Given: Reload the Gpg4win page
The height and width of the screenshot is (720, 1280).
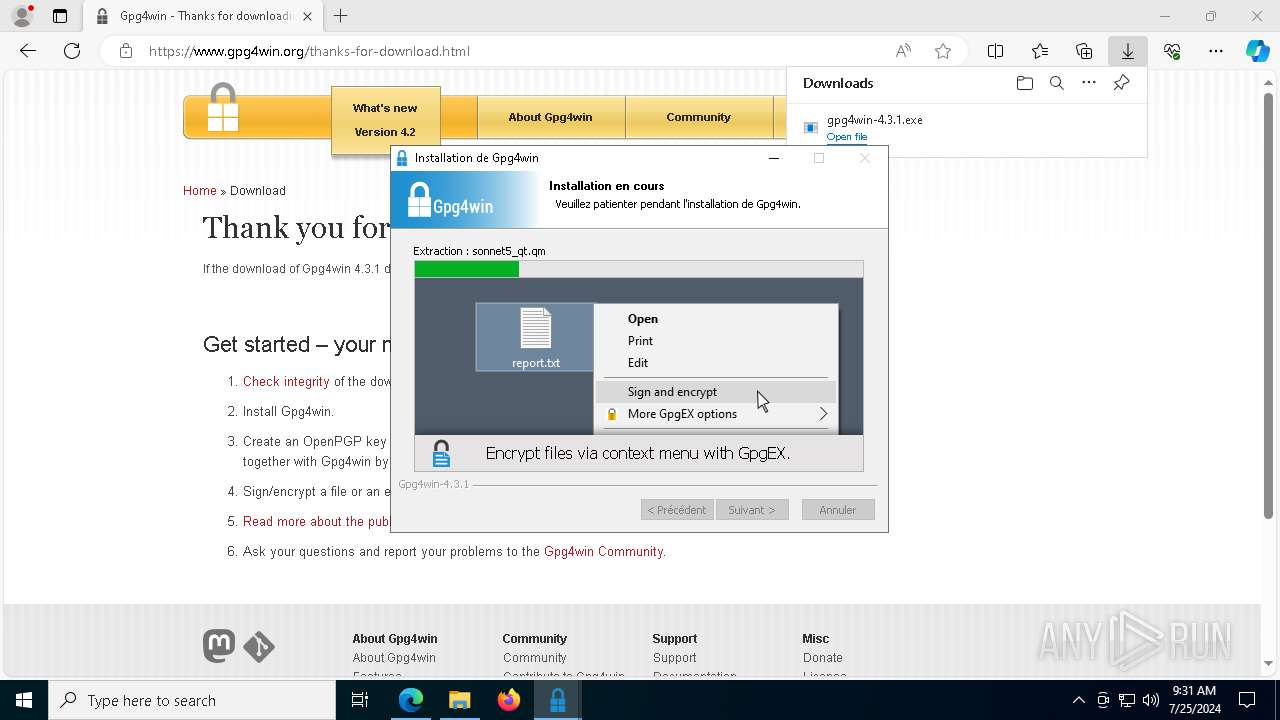Looking at the screenshot, I should [72, 51].
